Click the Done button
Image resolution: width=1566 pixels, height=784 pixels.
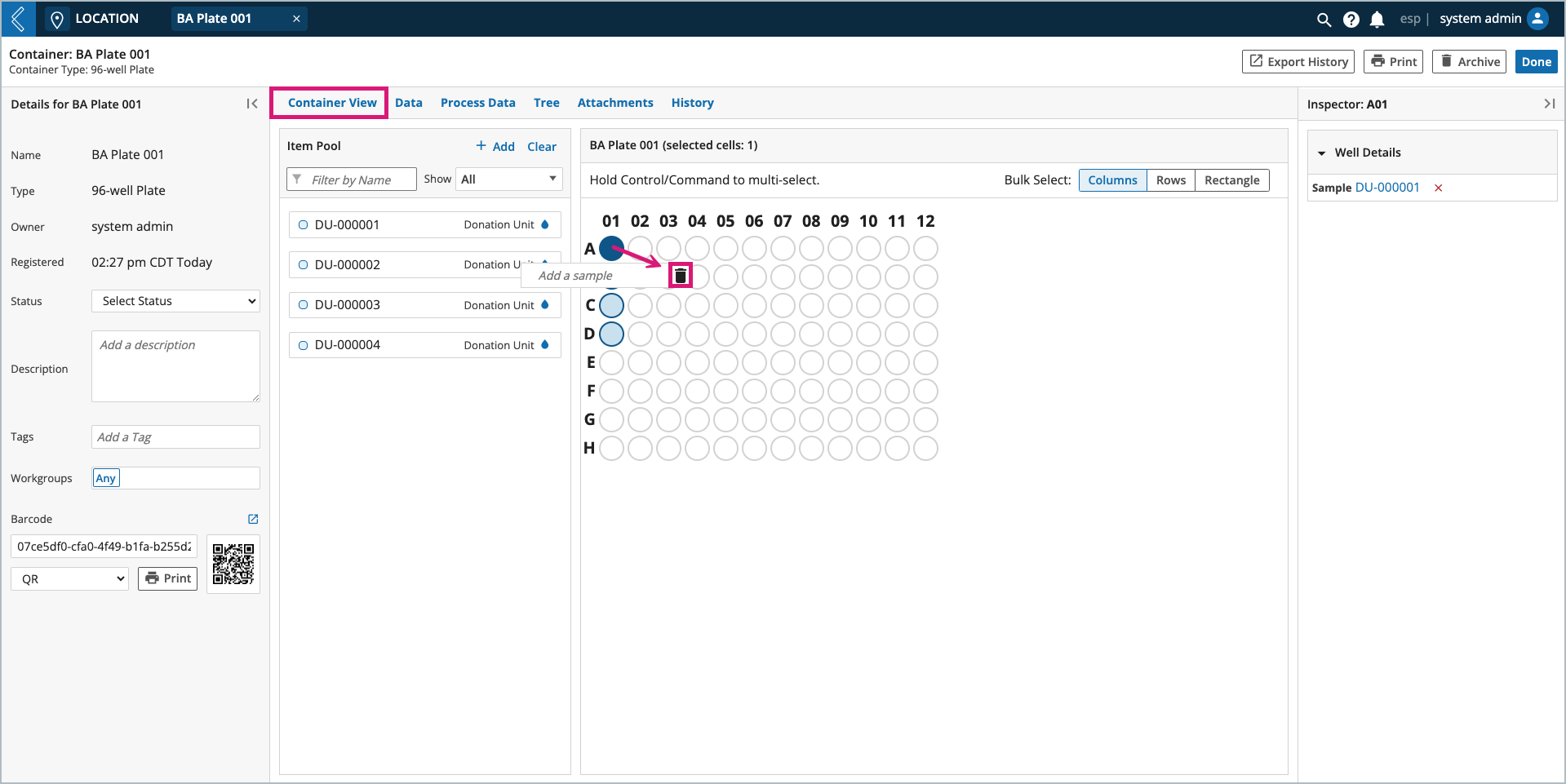pyautogui.click(x=1537, y=62)
